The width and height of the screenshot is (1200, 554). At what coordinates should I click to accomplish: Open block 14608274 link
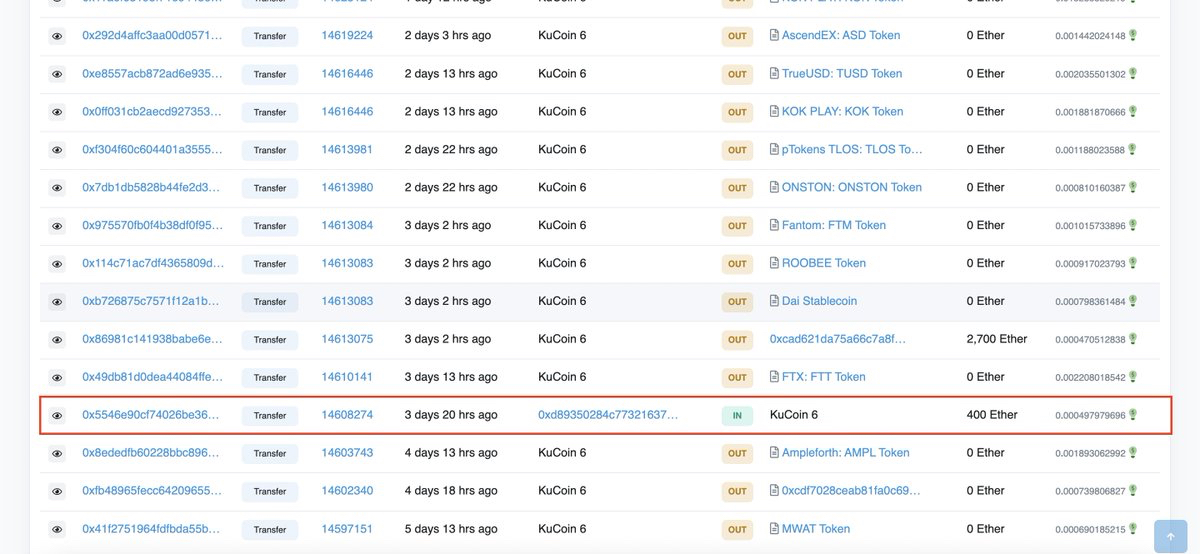click(x=347, y=415)
